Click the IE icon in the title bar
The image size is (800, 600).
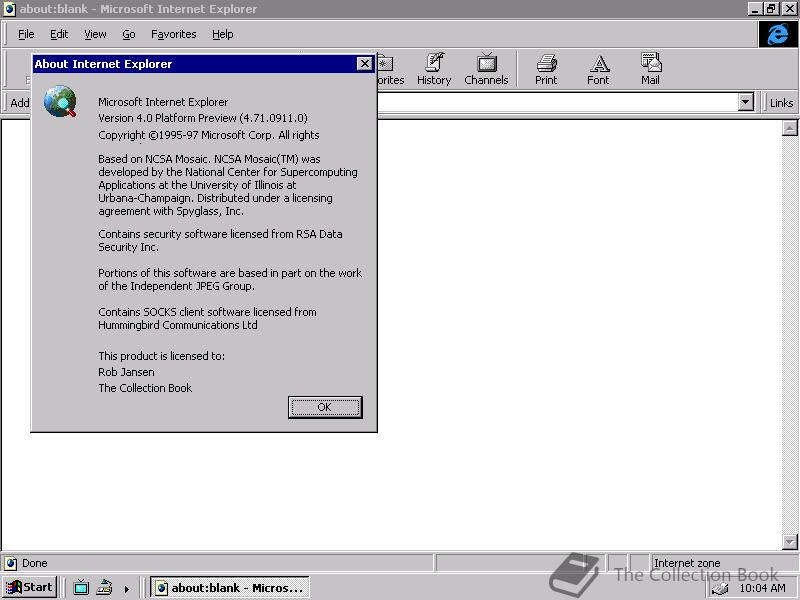point(9,9)
